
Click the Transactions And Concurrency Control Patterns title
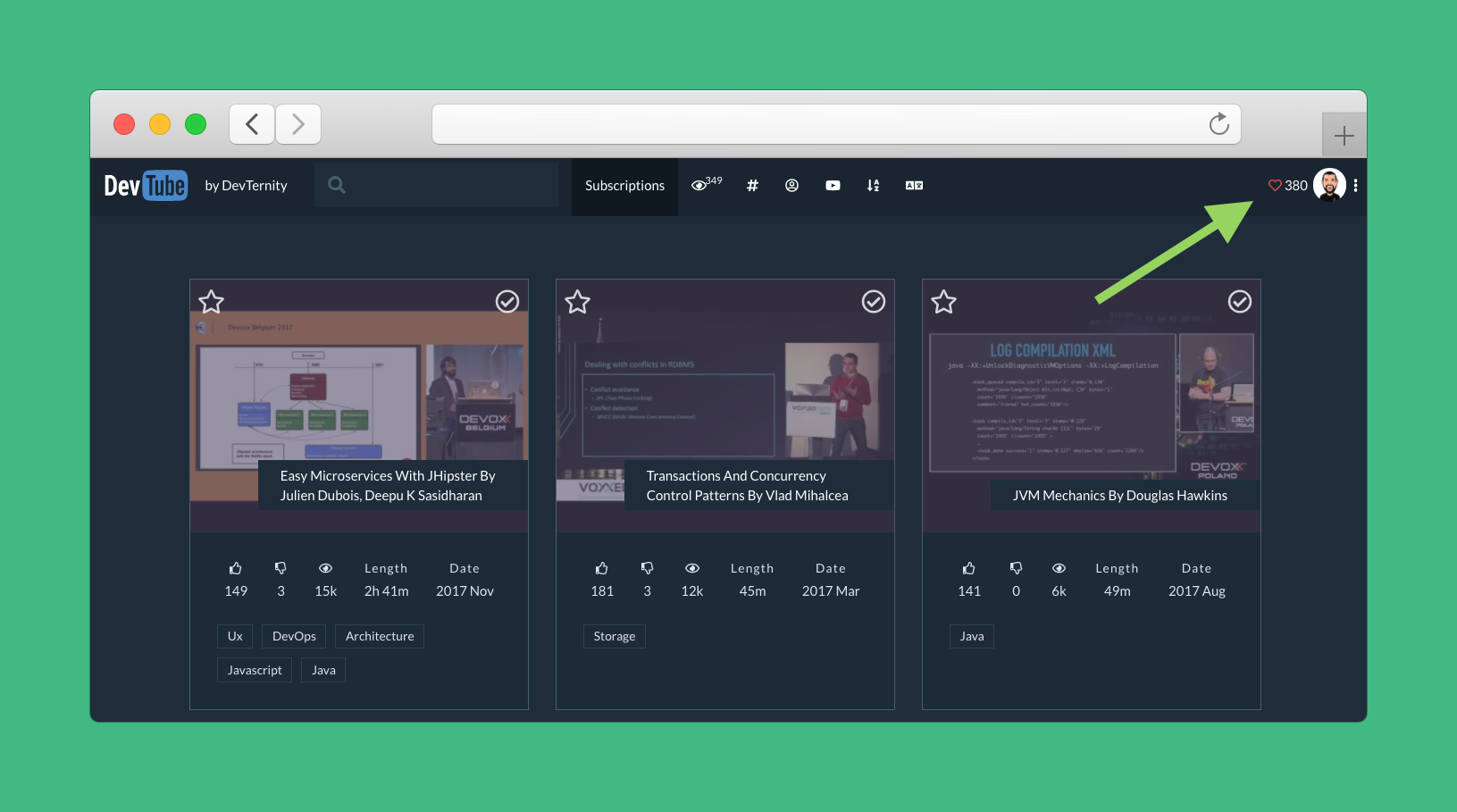tap(747, 486)
